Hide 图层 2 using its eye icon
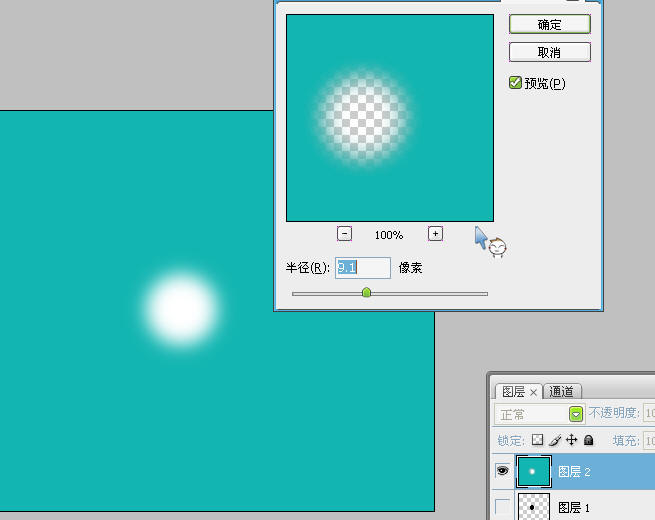Viewport: 655px width, 520px height. (502, 471)
